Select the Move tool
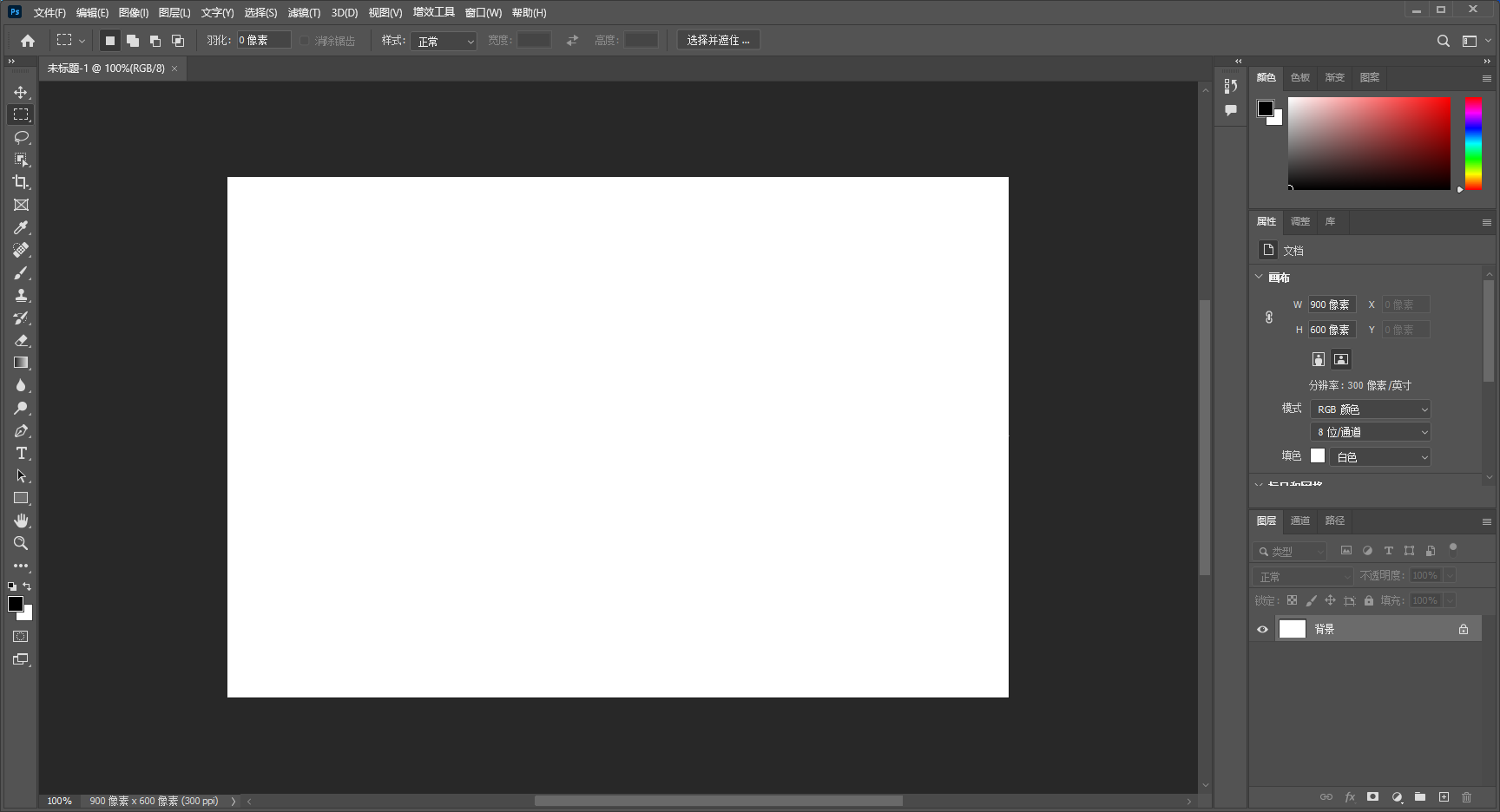The image size is (1500, 812). click(21, 92)
